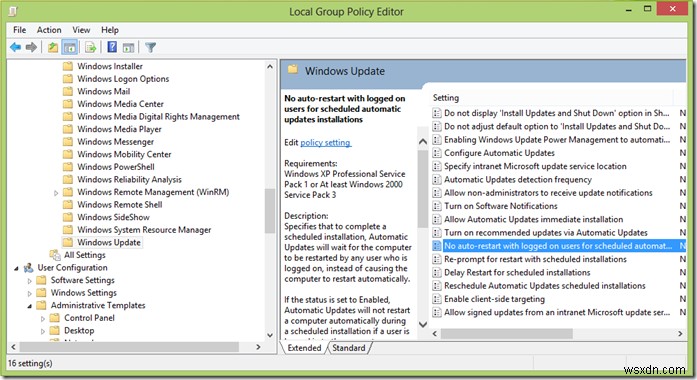Click the User Configuration icon
Viewport: 697px width, 380px height.
pos(28,268)
